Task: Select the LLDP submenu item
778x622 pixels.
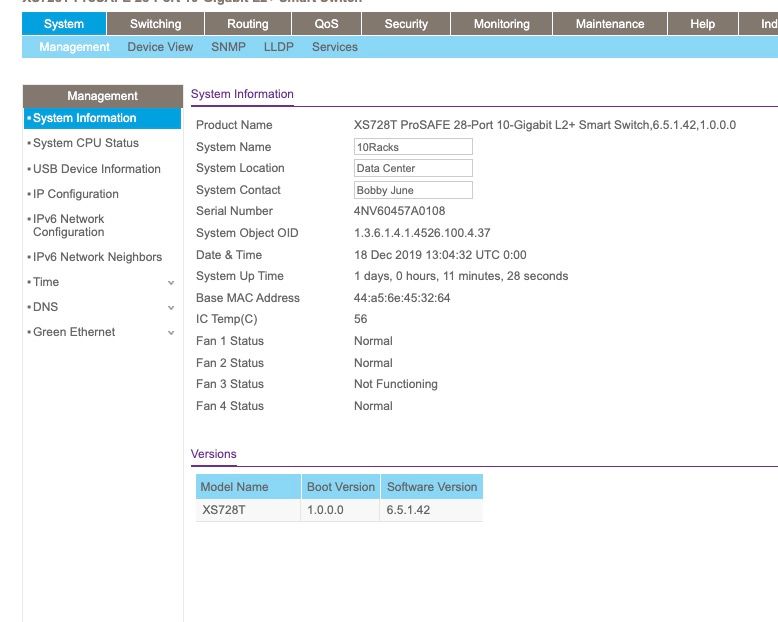Action: point(278,47)
